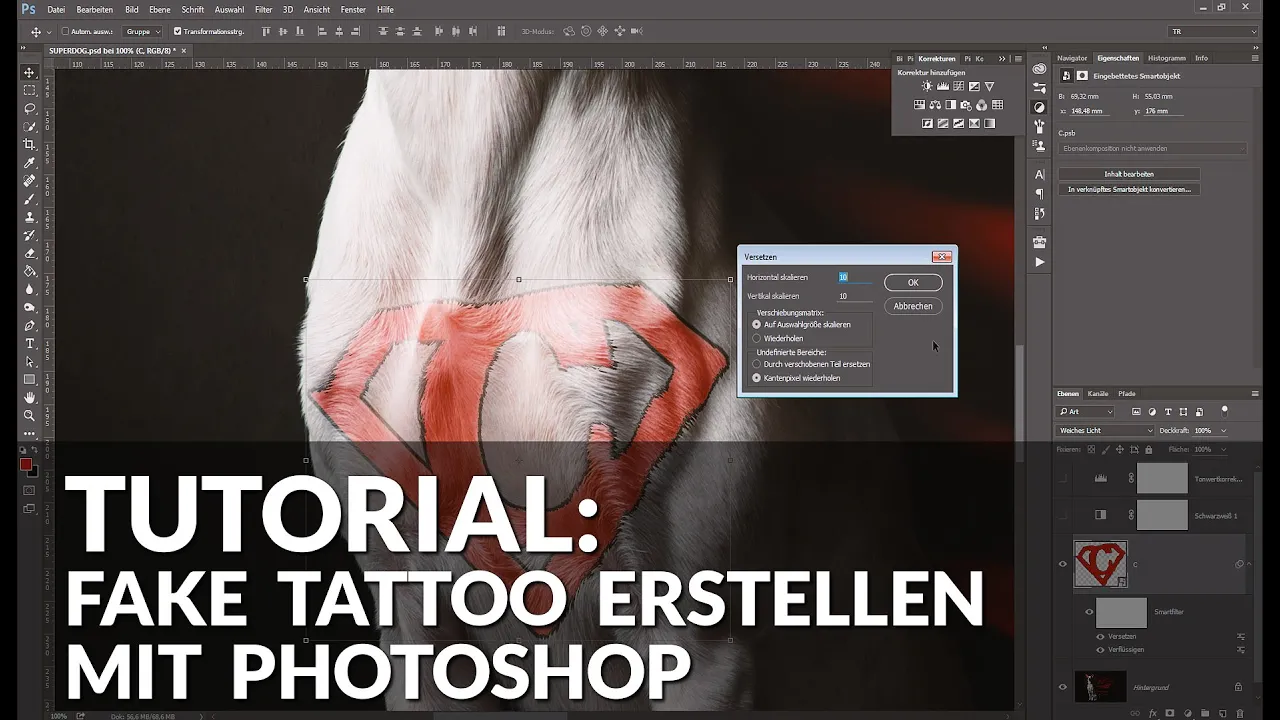Open the TR workspace switcher dropdown
The width and height of the screenshot is (1280, 720).
pos(1213,32)
